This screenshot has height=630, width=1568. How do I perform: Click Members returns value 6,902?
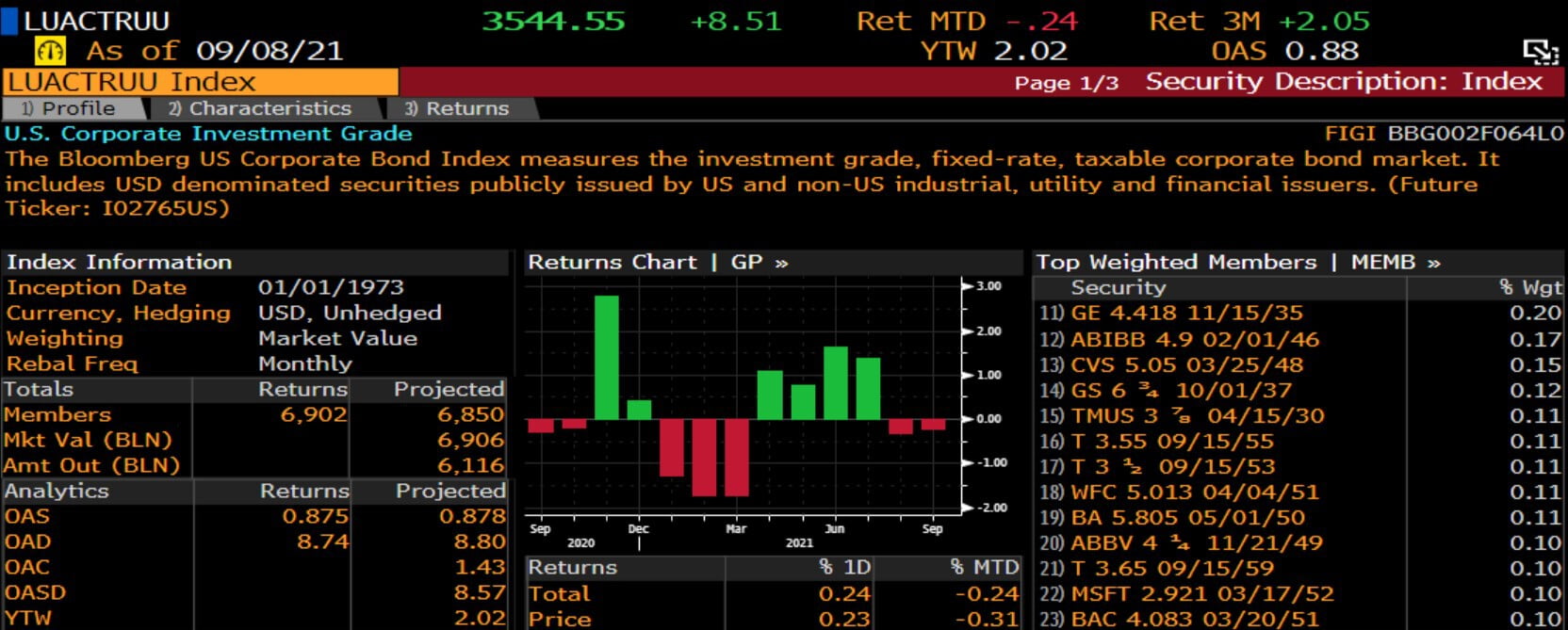314,414
